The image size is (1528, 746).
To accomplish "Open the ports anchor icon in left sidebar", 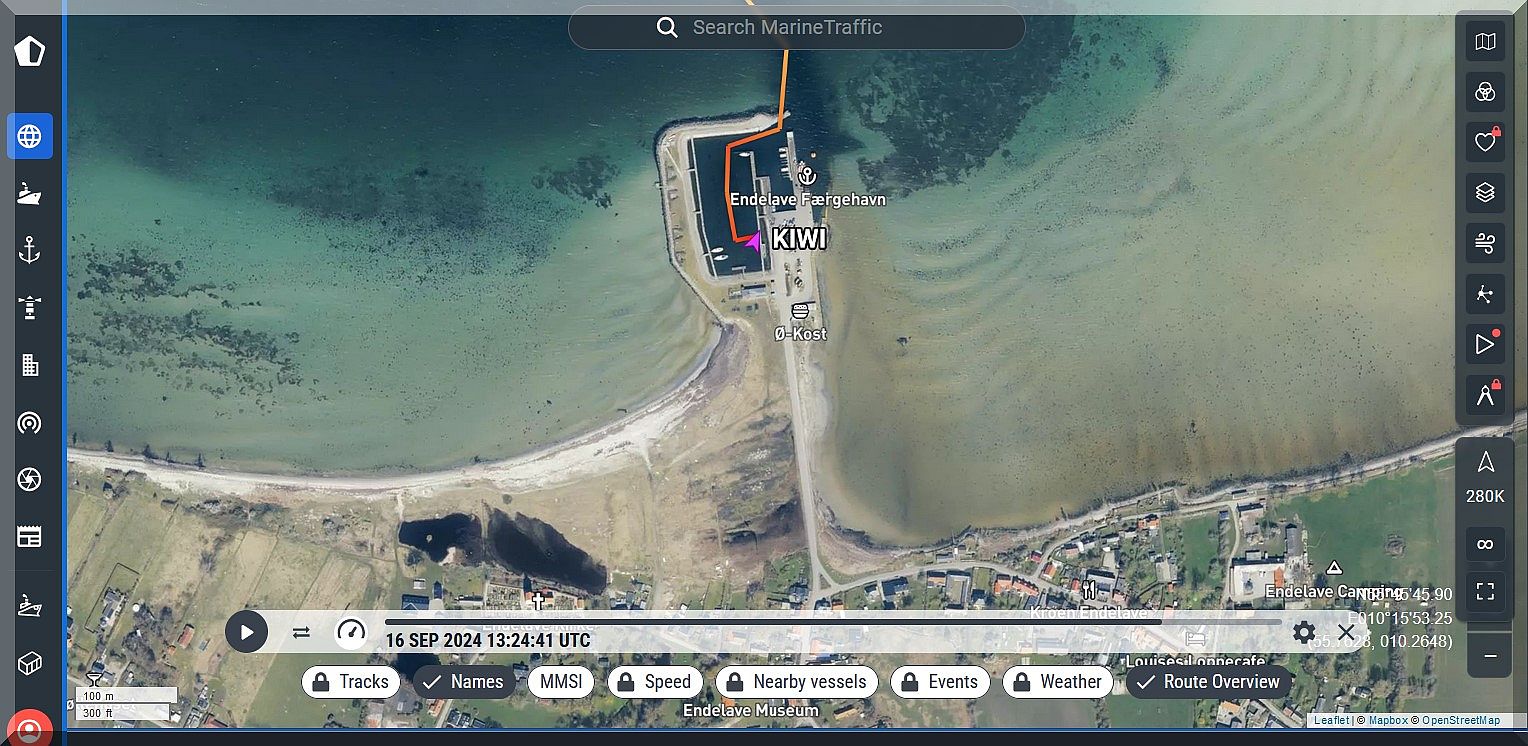I will point(29,250).
